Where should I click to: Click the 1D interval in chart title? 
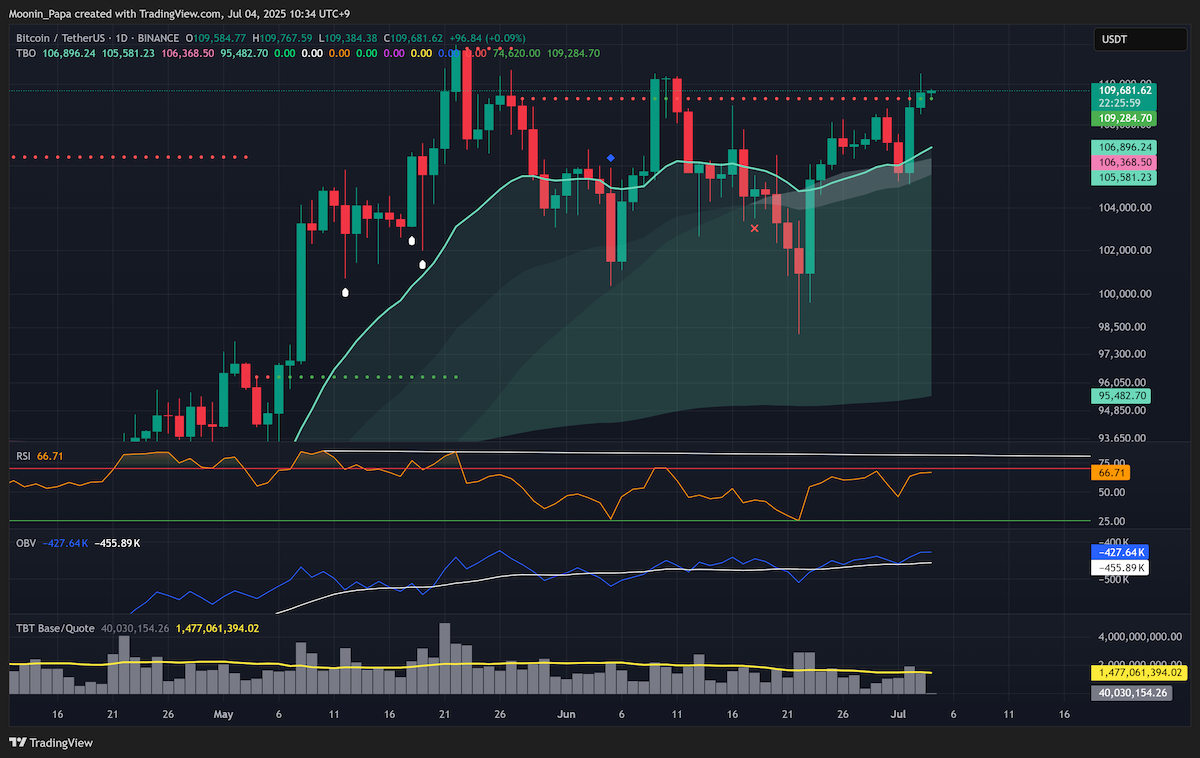128,38
